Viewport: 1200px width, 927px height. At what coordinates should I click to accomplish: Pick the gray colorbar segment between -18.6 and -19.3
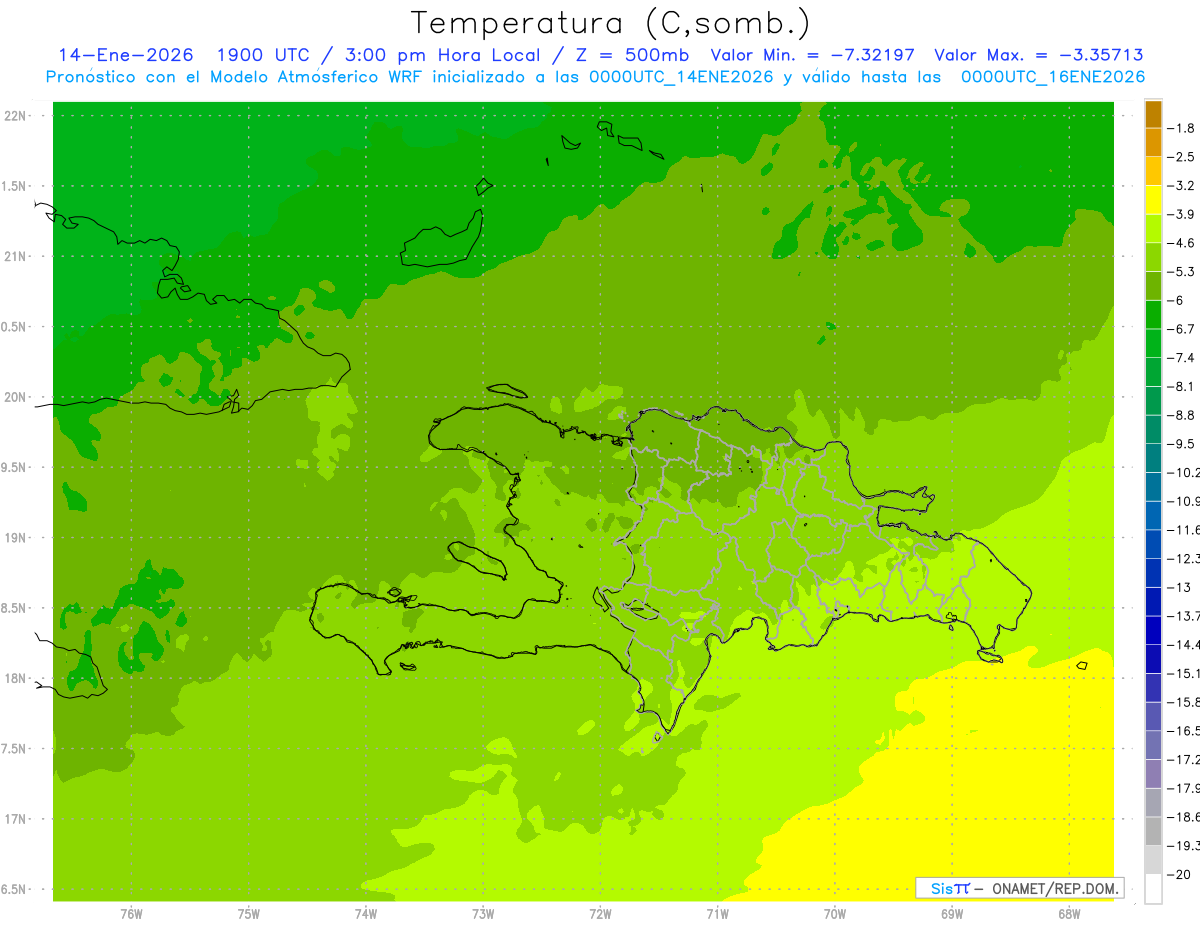pyautogui.click(x=1153, y=831)
